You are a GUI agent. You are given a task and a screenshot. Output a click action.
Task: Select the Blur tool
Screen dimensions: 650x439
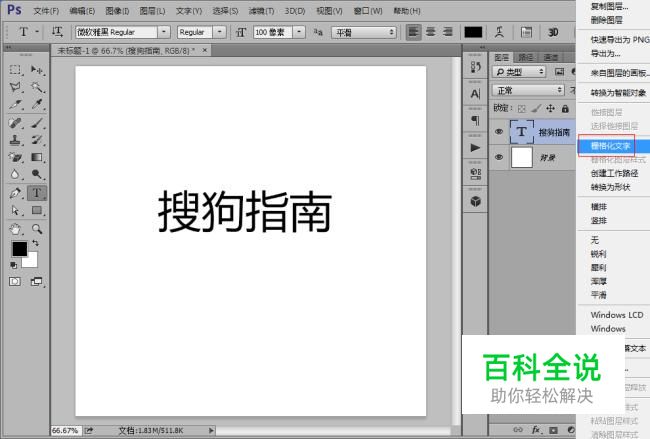tap(15, 174)
